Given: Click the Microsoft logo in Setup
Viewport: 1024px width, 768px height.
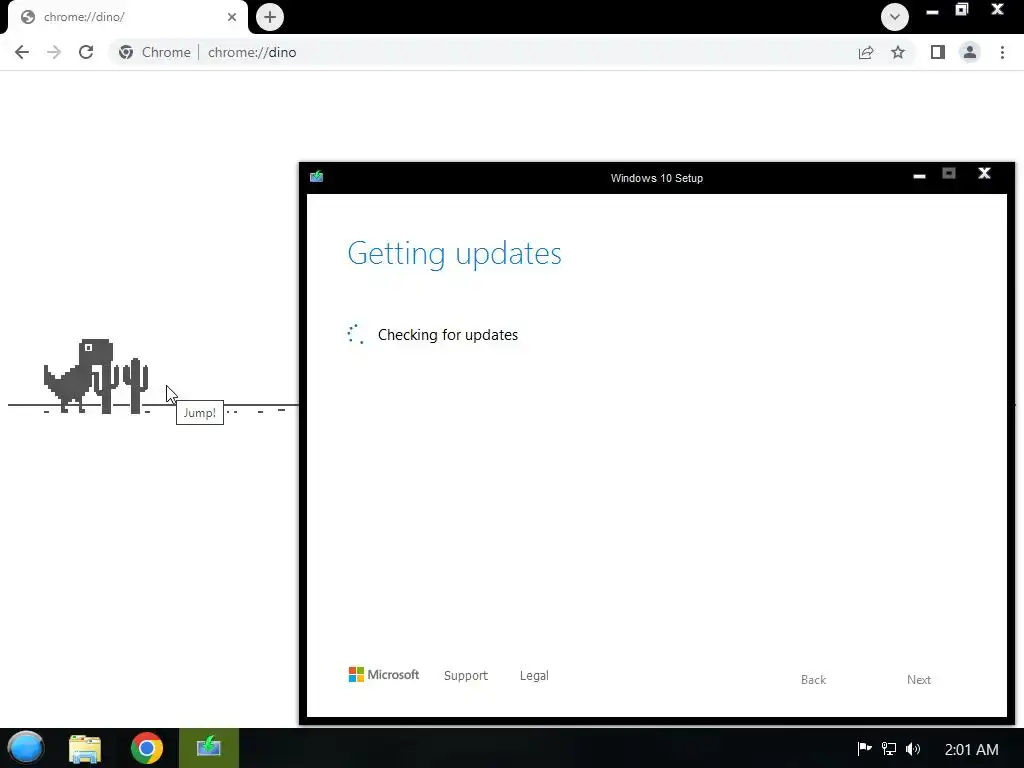Looking at the screenshot, I should tap(384, 675).
